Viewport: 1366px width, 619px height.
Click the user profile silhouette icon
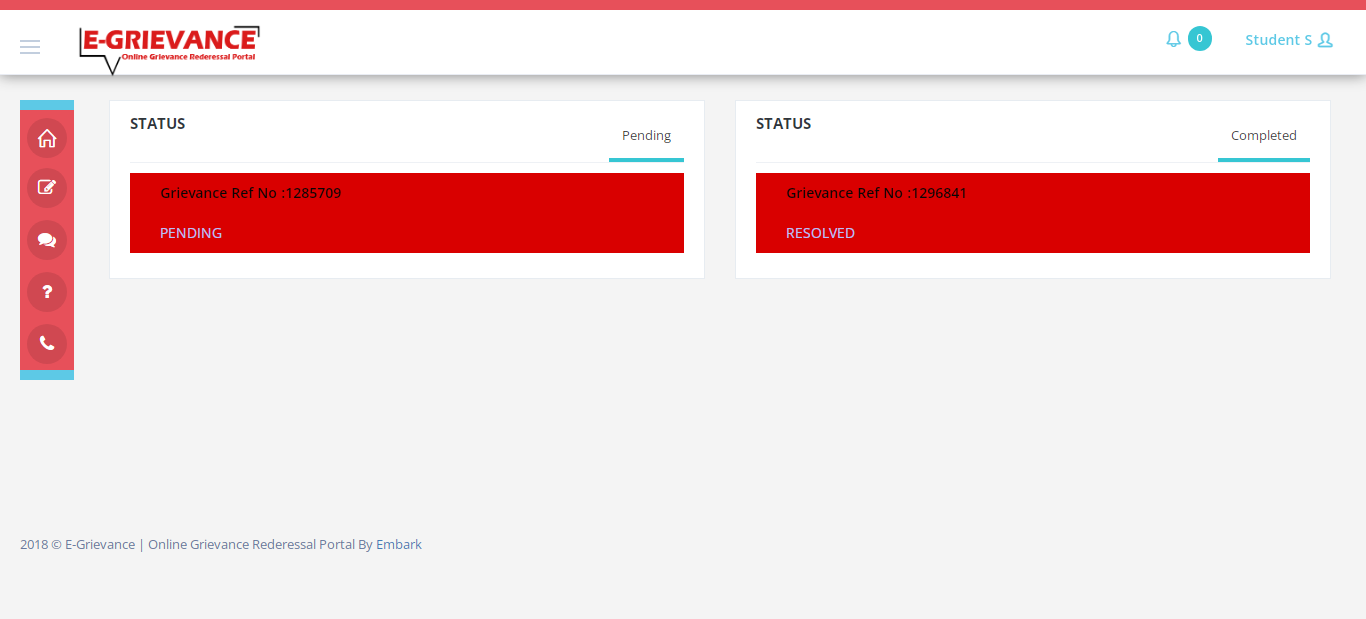(x=1325, y=40)
